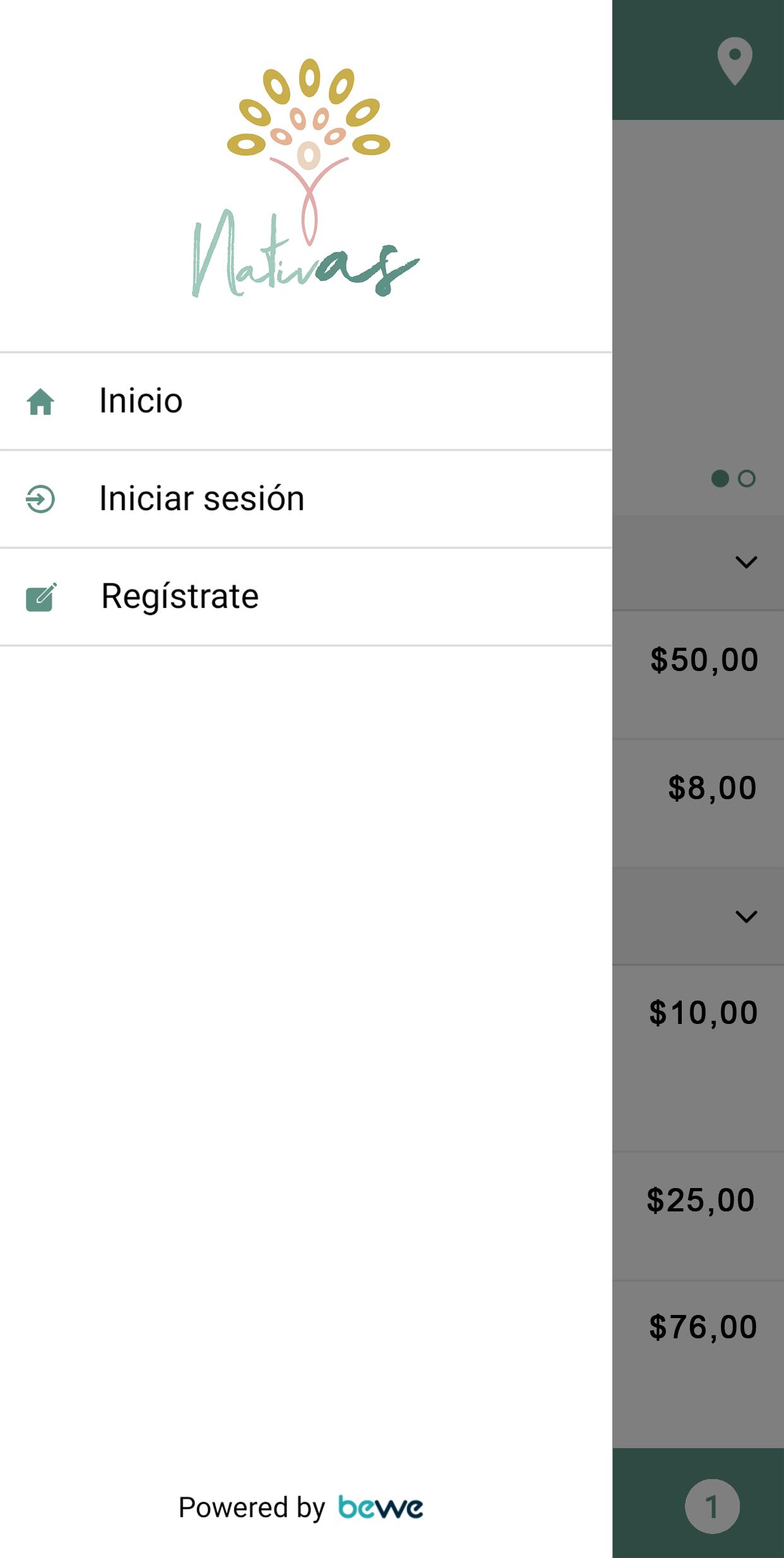Select the $25,00 service item

click(x=698, y=1216)
